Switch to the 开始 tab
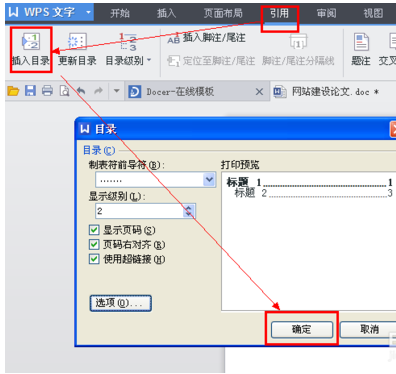This screenshot has height=374, width=396. click(x=120, y=13)
